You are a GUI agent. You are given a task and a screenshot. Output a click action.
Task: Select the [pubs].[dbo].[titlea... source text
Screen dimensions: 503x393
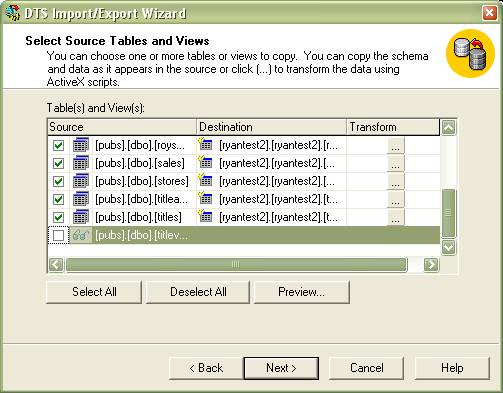(142, 199)
